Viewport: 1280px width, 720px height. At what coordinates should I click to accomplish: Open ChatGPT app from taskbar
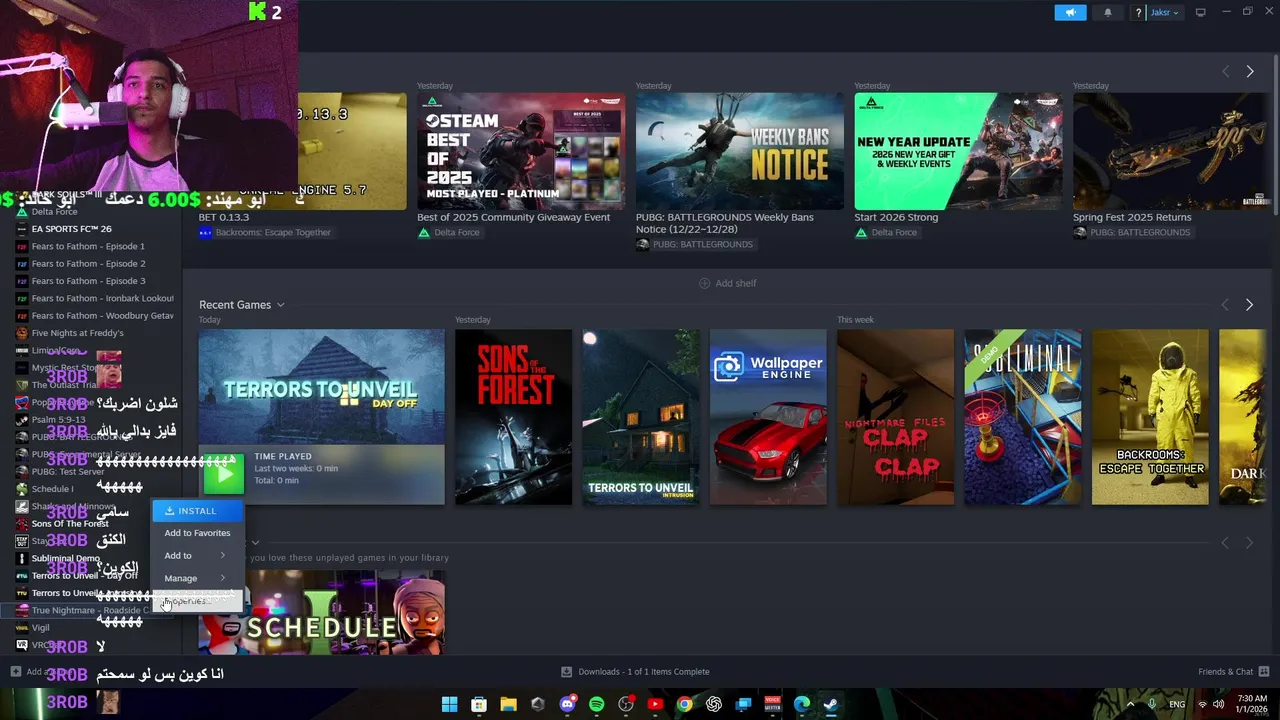tap(713, 704)
